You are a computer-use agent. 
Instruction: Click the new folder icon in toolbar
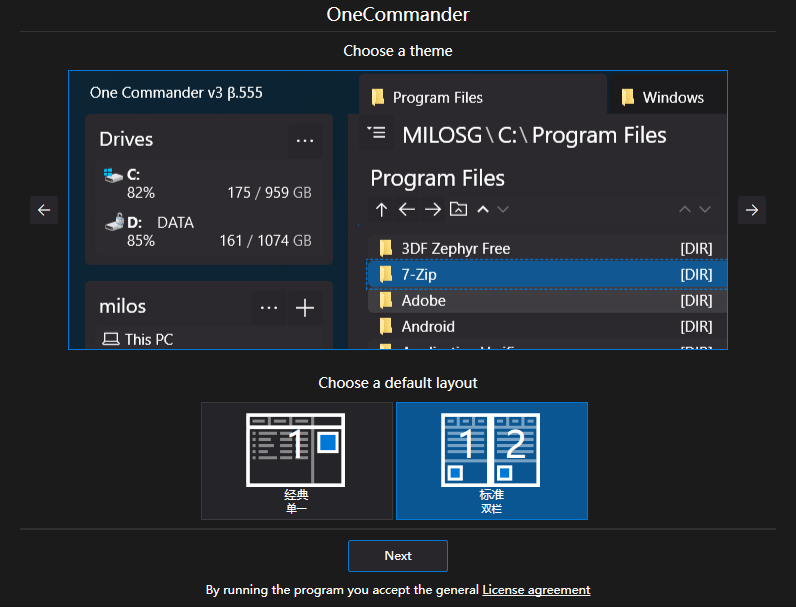pyautogui.click(x=458, y=209)
